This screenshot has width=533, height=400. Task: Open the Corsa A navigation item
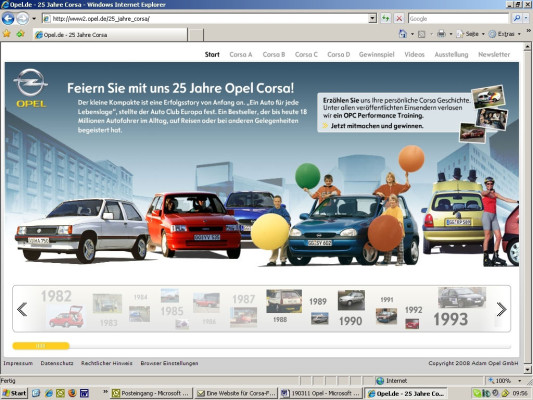coord(241,54)
